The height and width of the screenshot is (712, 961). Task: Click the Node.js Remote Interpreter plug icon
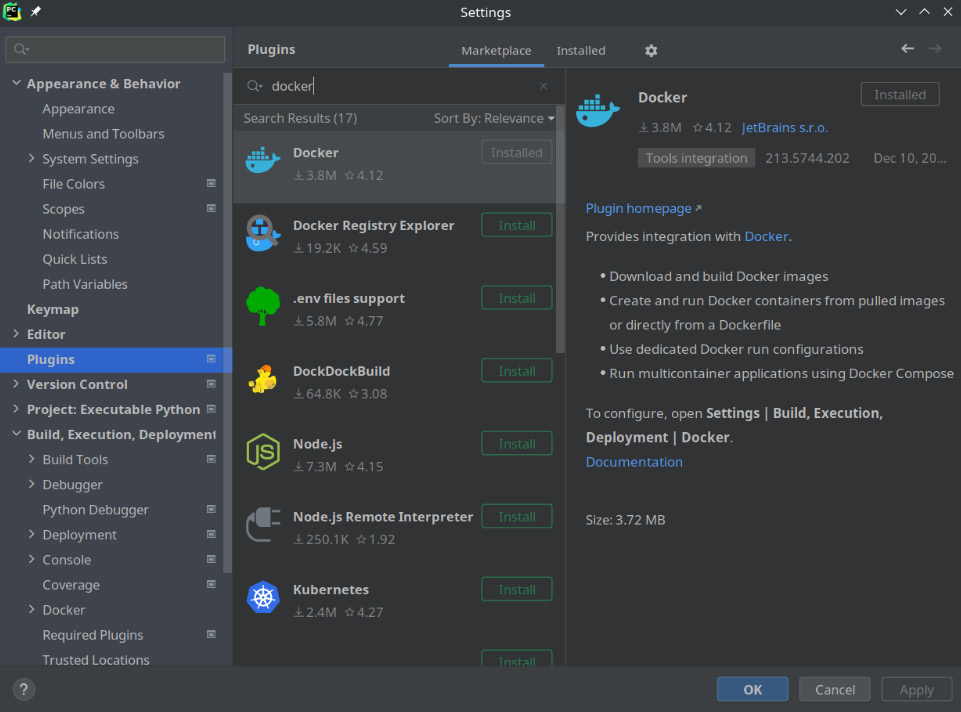tap(263, 525)
